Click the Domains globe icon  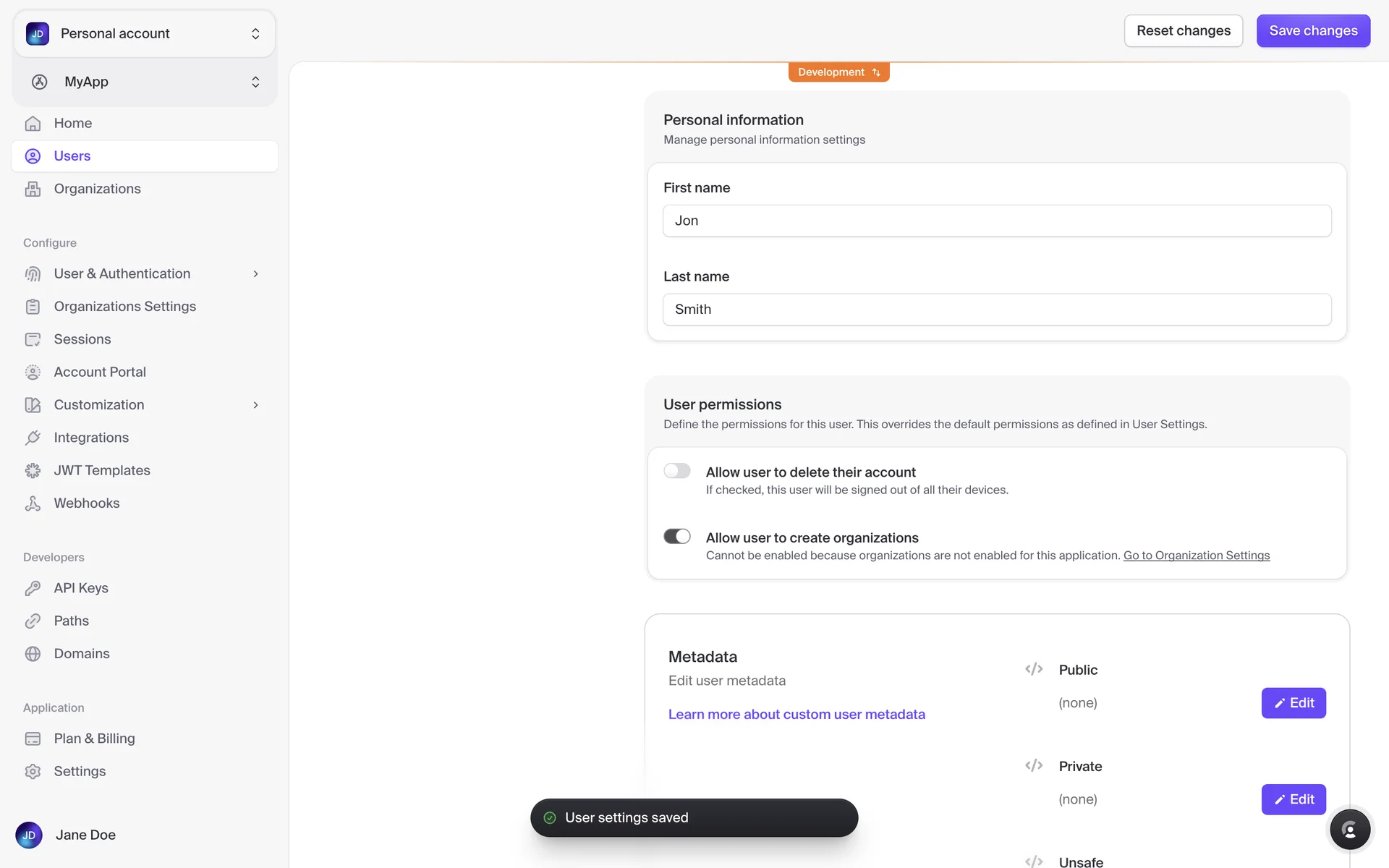click(x=33, y=654)
